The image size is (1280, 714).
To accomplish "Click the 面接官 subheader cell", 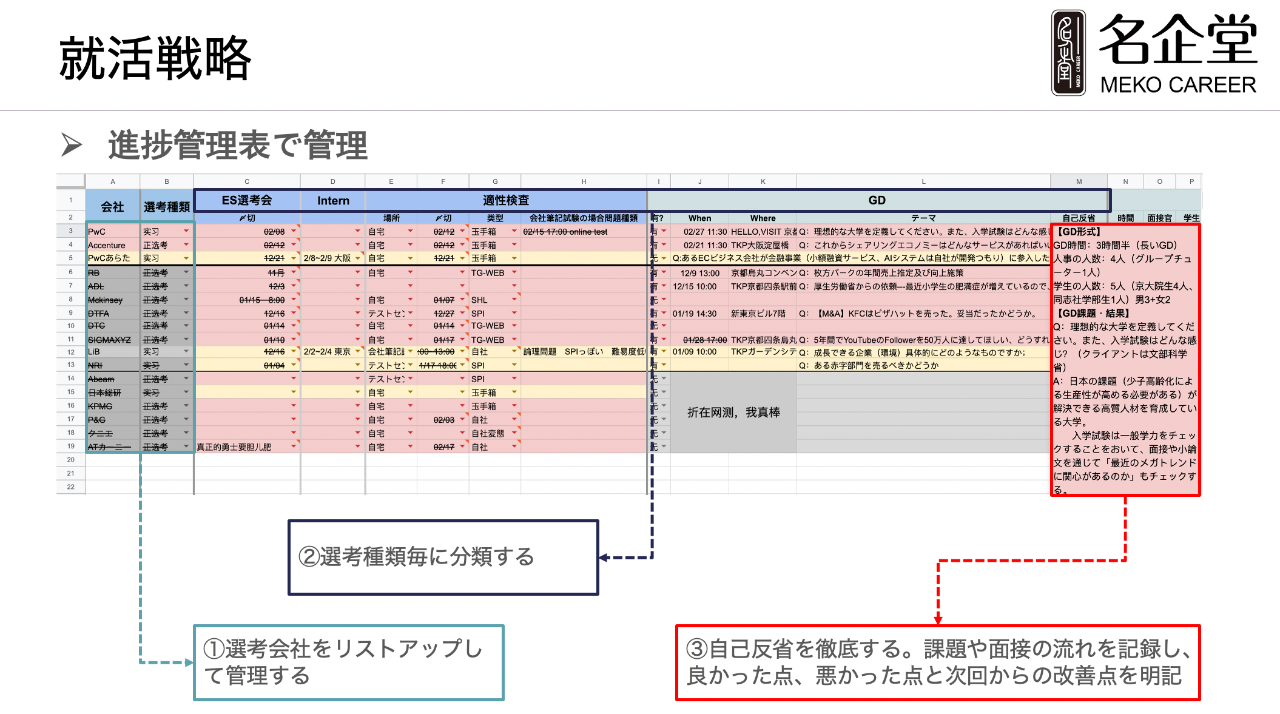I will [1160, 218].
